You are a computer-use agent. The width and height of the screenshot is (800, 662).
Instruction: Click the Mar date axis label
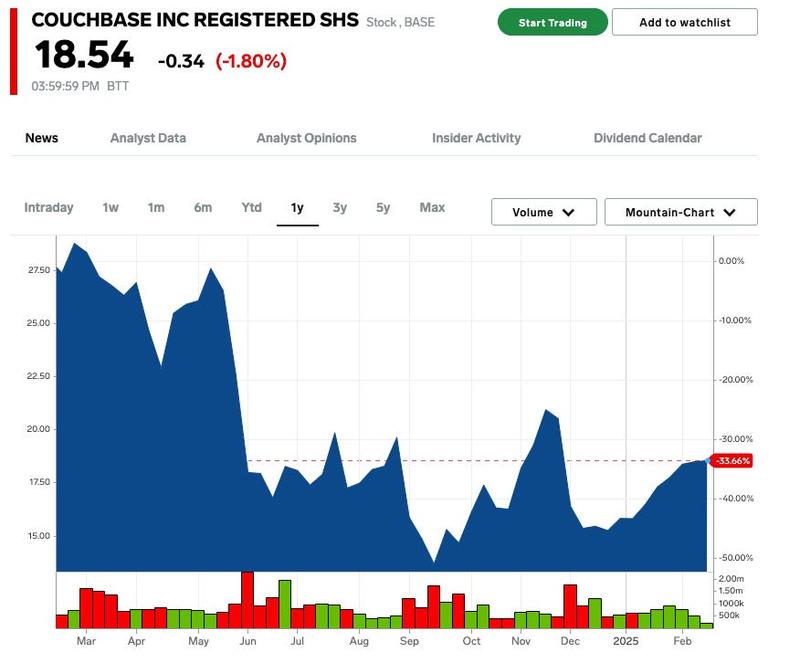click(86, 641)
